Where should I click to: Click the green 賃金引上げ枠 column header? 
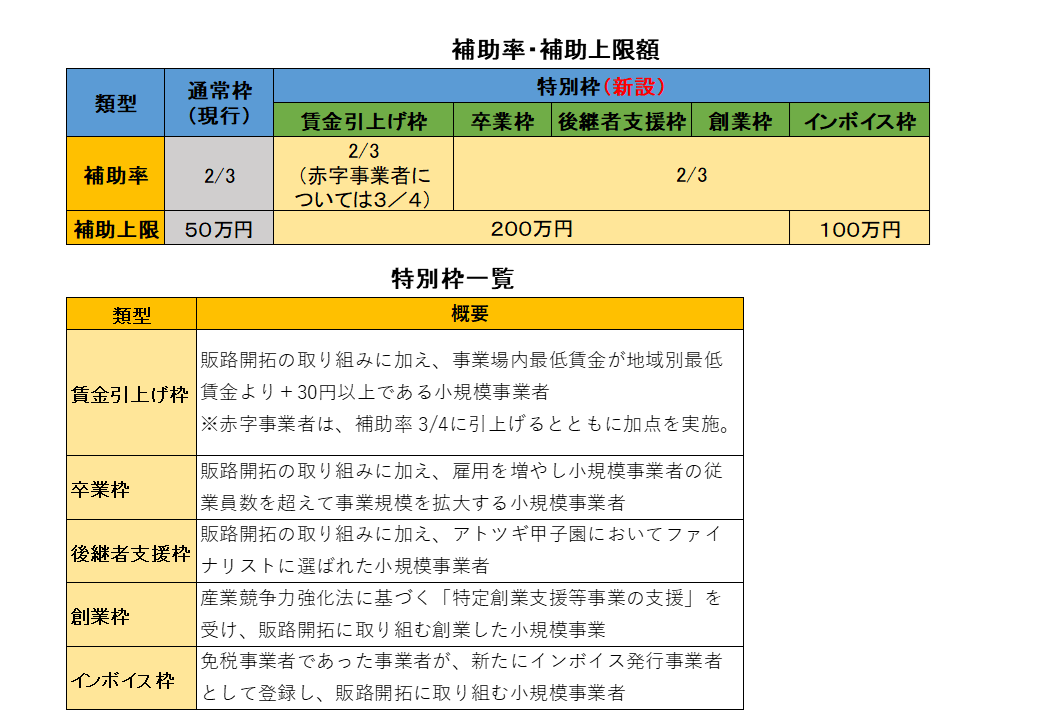coord(363,121)
